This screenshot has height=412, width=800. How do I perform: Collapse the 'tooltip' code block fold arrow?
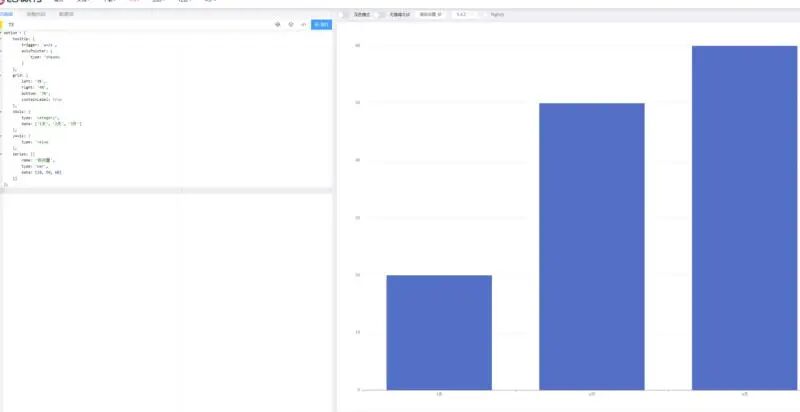1,39
